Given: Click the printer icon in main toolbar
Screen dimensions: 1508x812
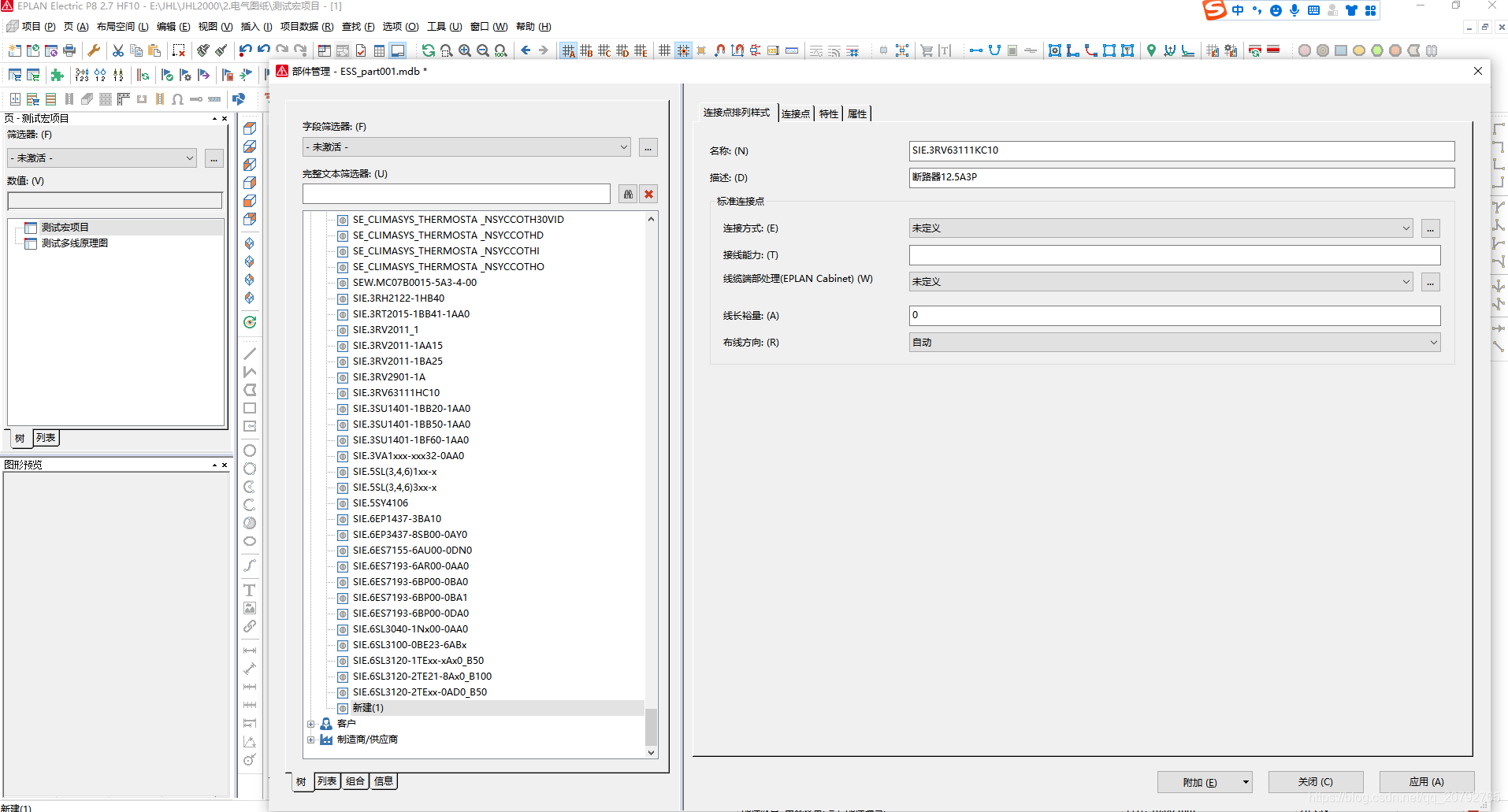Looking at the screenshot, I should point(69,50).
